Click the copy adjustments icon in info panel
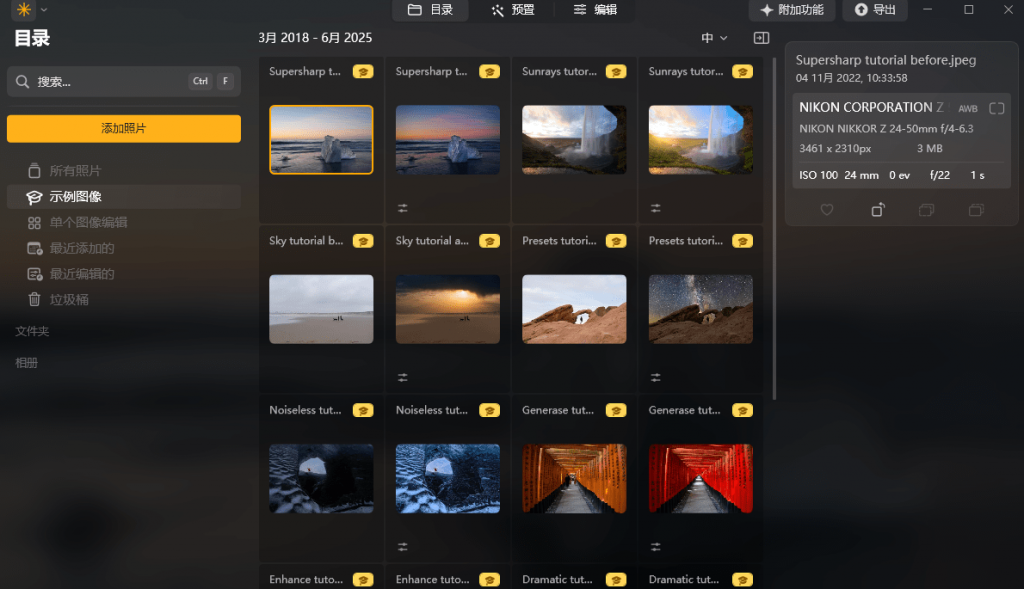This screenshot has width=1024, height=589. (x=926, y=210)
